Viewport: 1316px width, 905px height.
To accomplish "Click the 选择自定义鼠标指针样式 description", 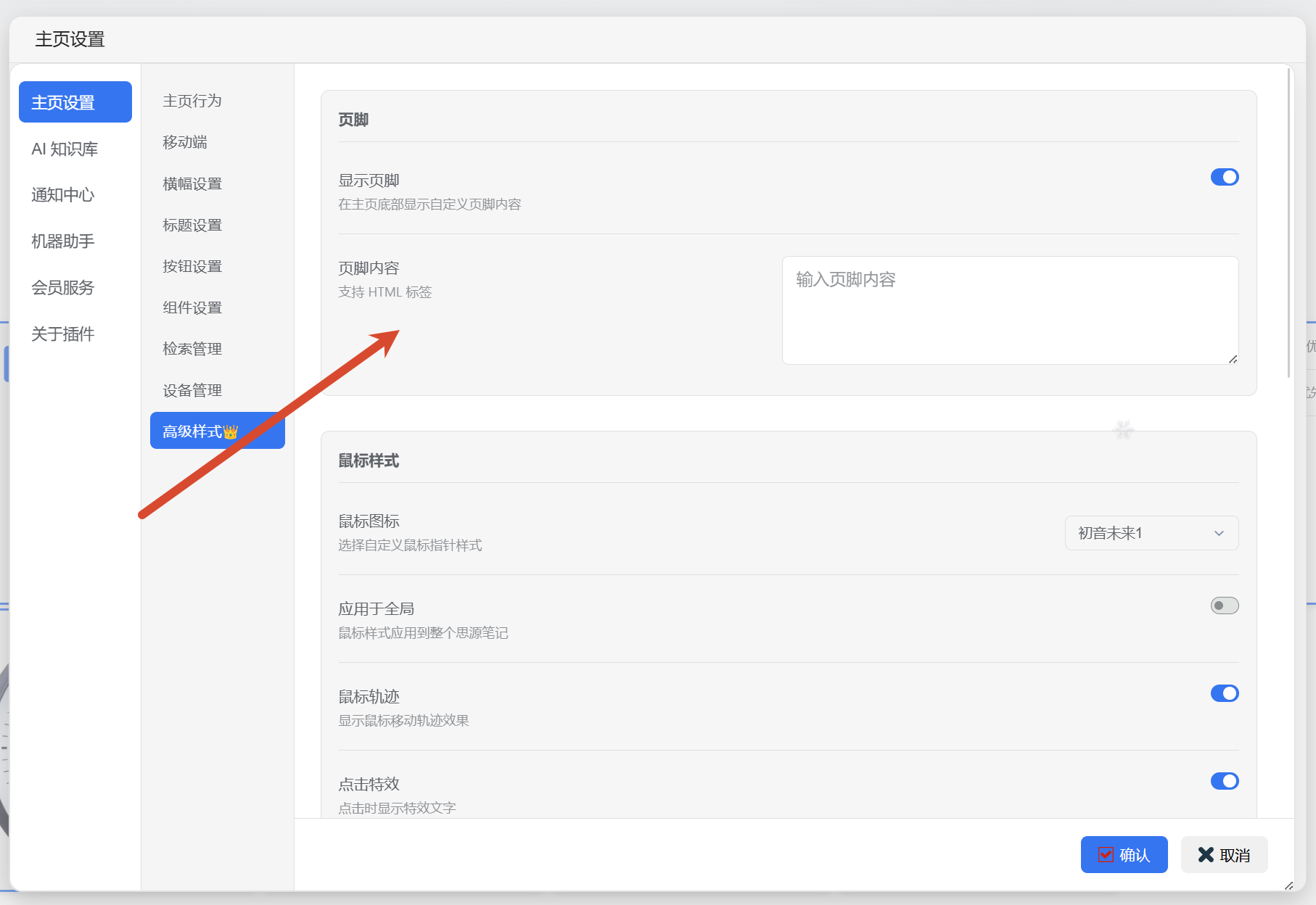I will [x=410, y=545].
